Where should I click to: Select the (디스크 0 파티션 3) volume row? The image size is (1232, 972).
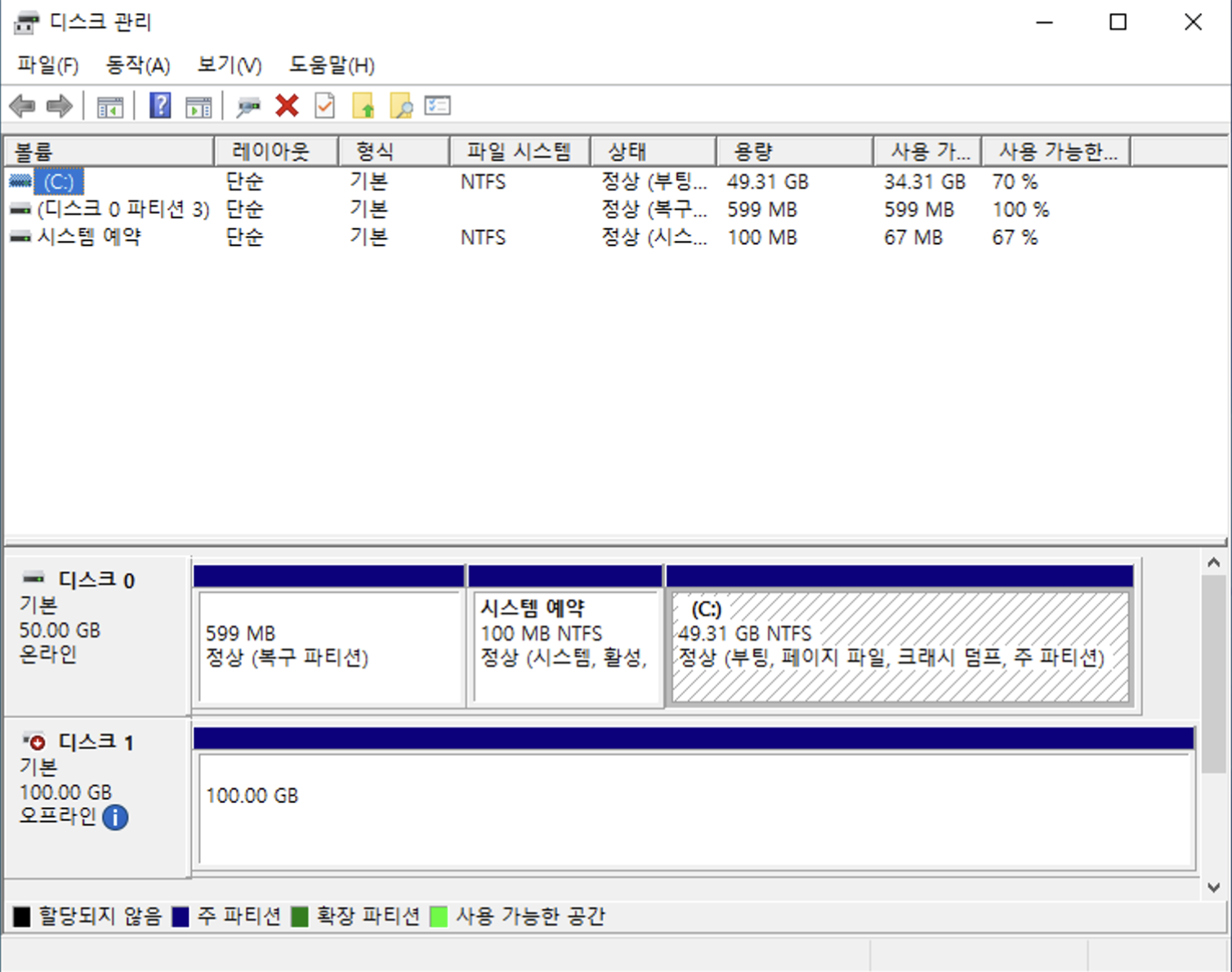click(x=123, y=209)
